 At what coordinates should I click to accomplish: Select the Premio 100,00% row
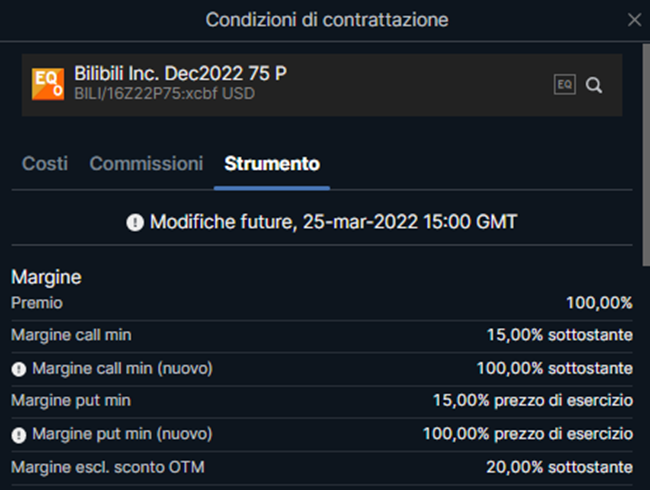tap(322, 303)
